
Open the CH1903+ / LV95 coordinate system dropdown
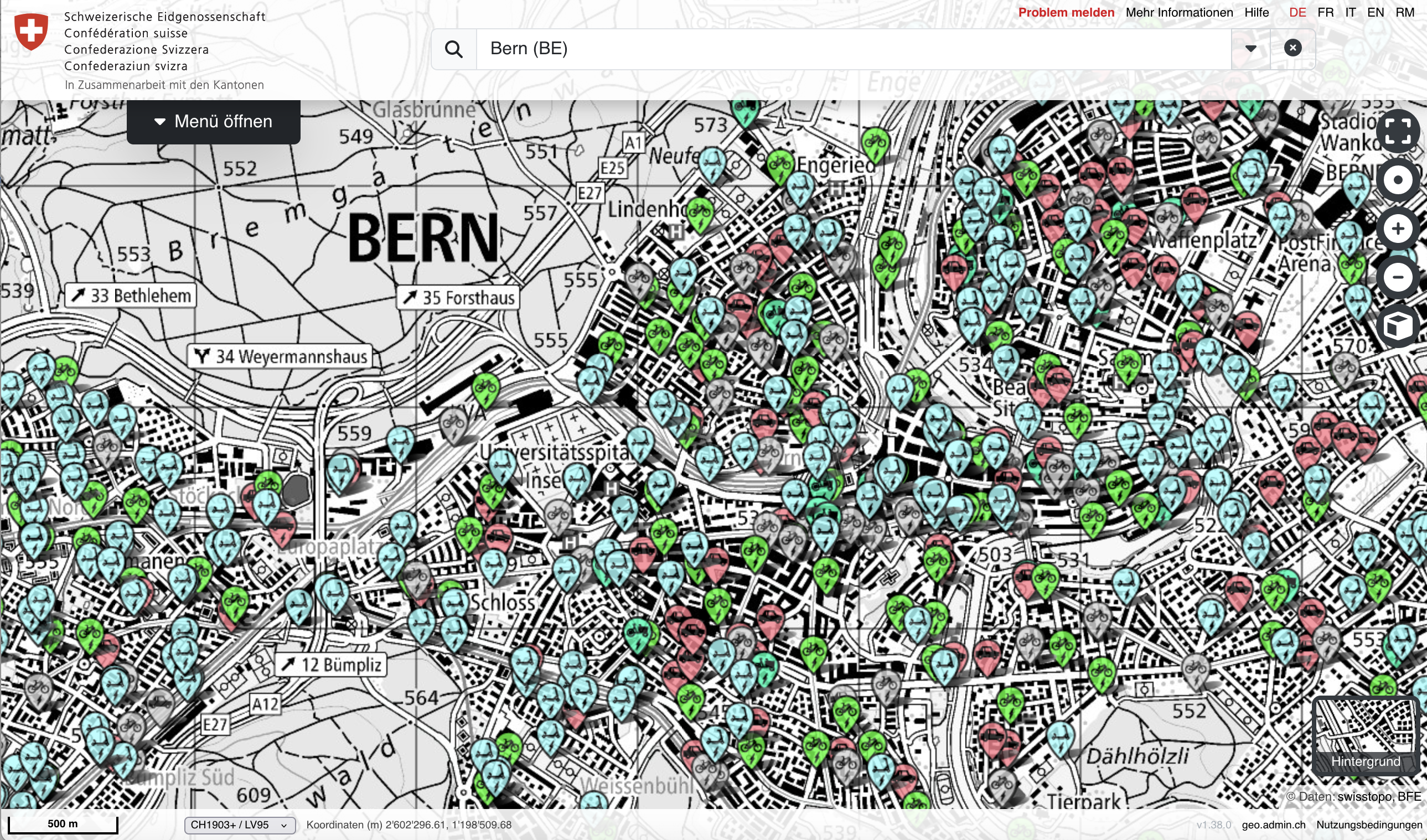point(240,825)
